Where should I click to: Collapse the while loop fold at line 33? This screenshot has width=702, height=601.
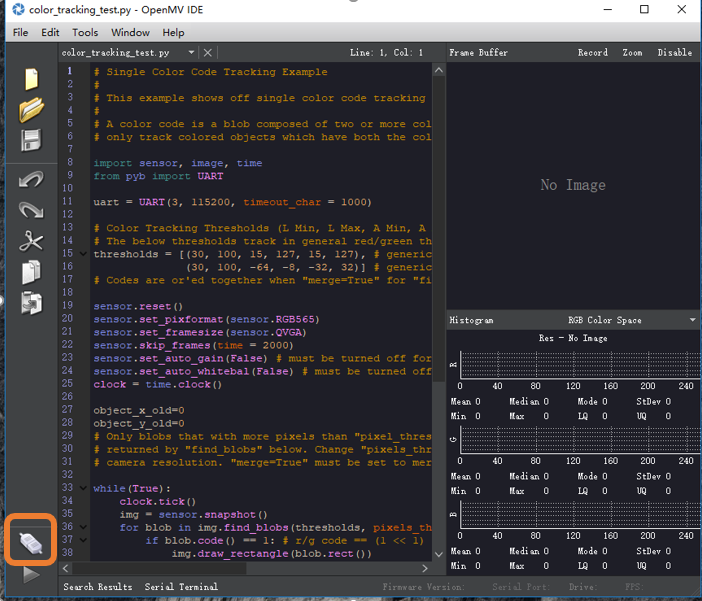point(83,488)
